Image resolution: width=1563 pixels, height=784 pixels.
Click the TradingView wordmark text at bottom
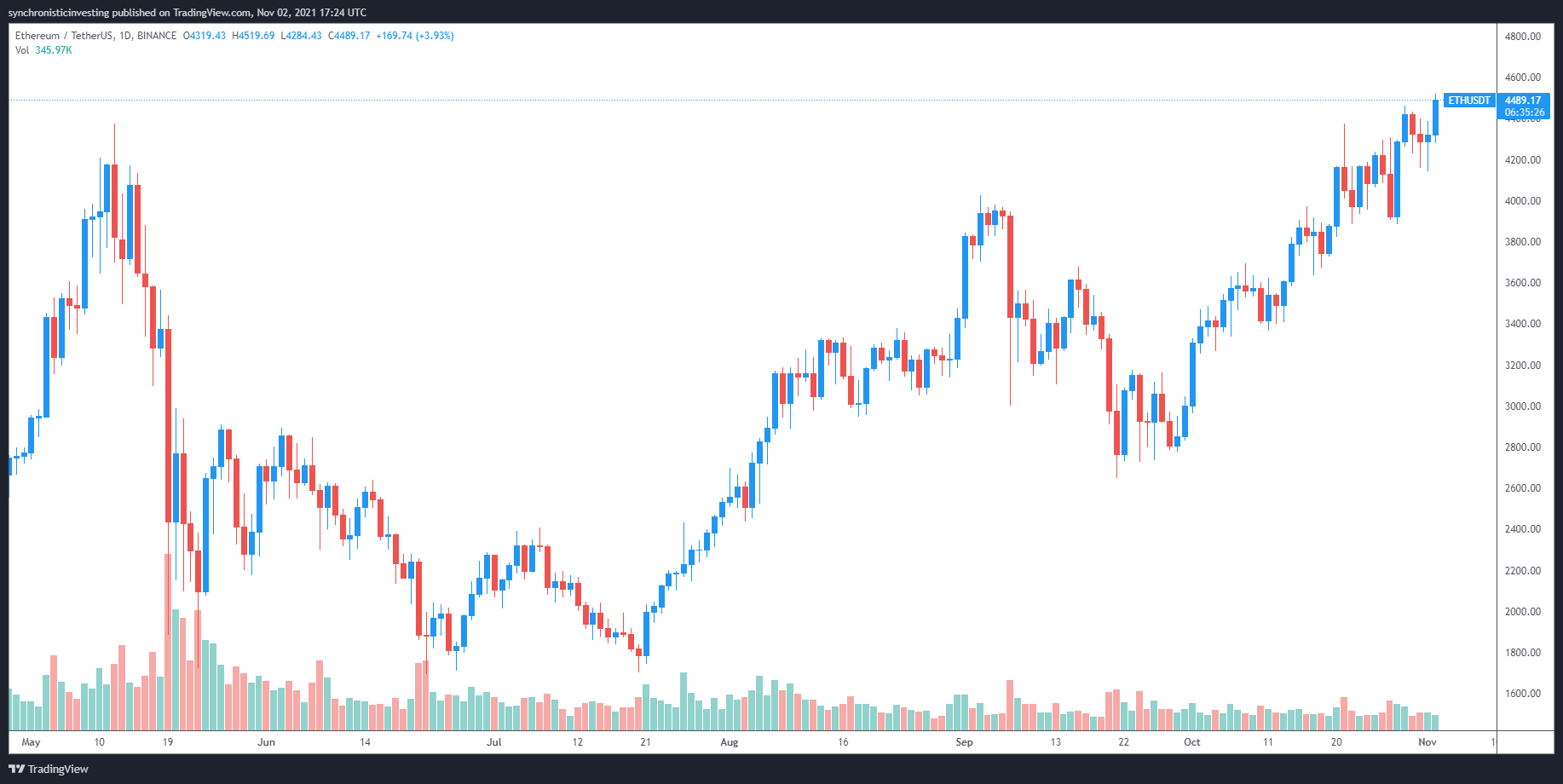tap(58, 769)
